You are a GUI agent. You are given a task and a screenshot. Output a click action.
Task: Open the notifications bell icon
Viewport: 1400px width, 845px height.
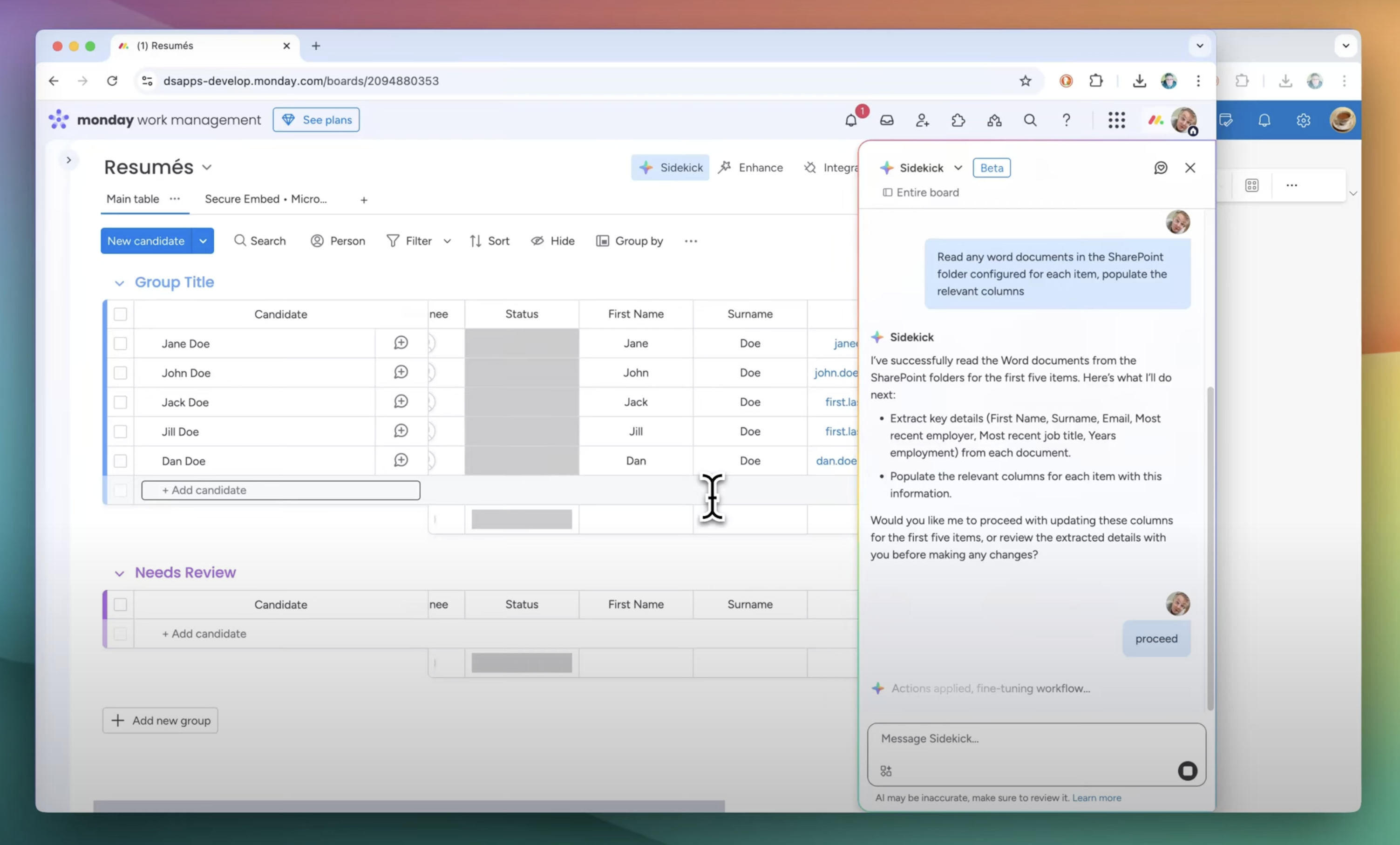850,121
